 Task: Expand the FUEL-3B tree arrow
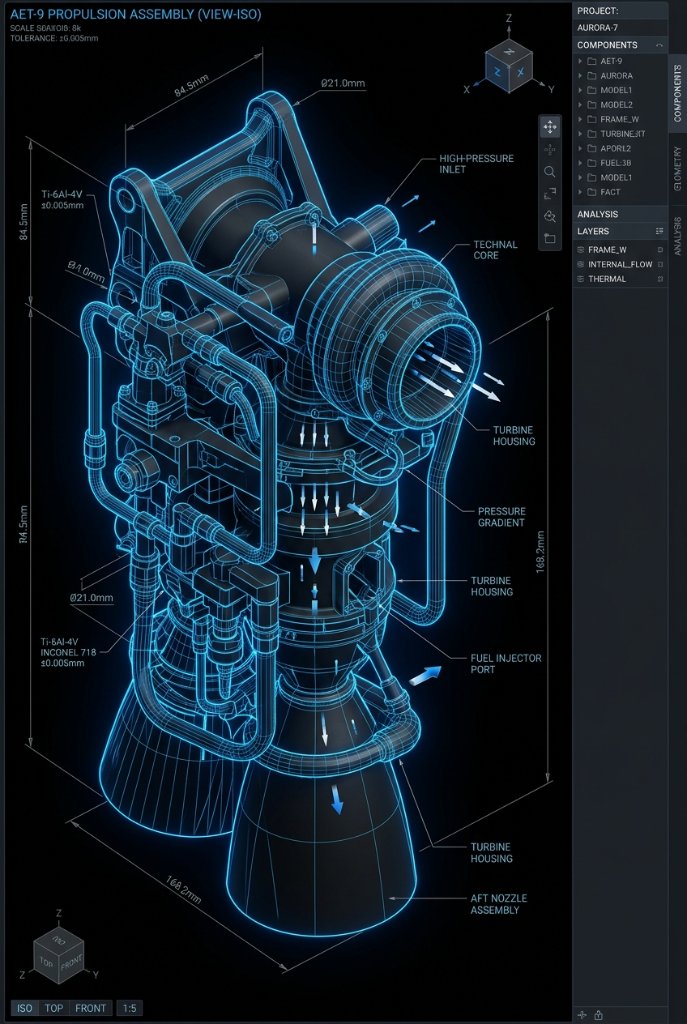tap(580, 163)
